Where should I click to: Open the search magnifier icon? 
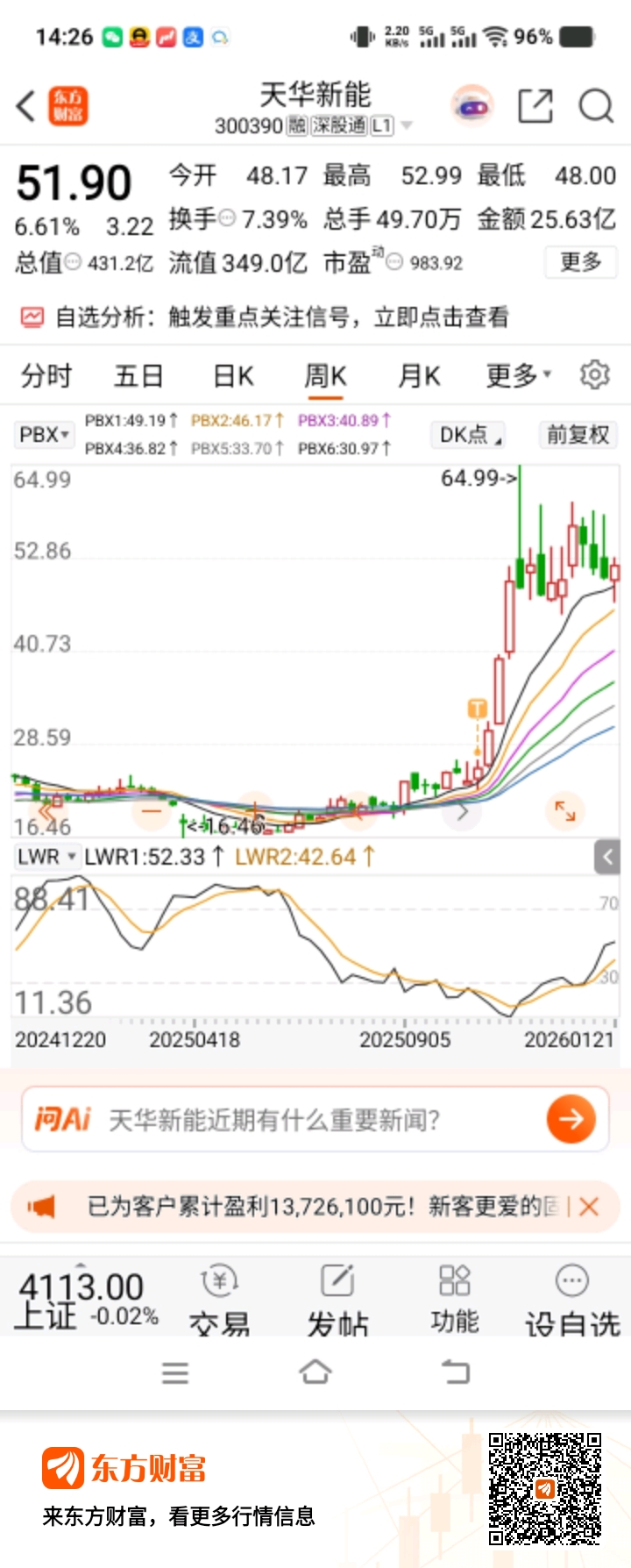[596, 106]
